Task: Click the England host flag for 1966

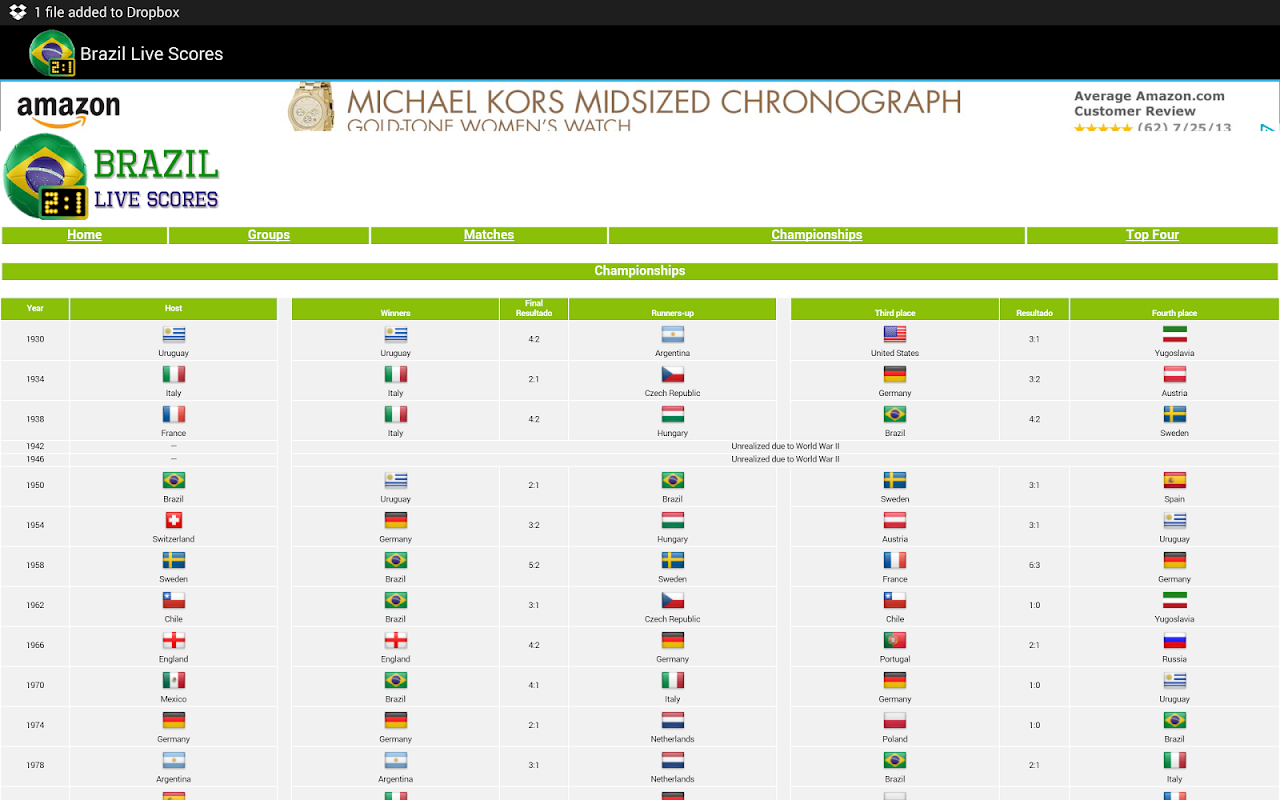Action: 174,641
